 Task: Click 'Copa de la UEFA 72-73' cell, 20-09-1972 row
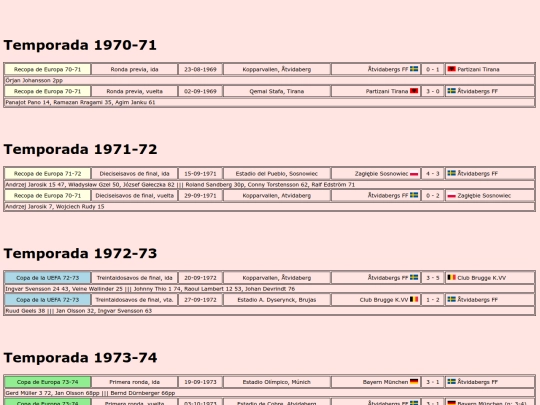click(x=48, y=278)
